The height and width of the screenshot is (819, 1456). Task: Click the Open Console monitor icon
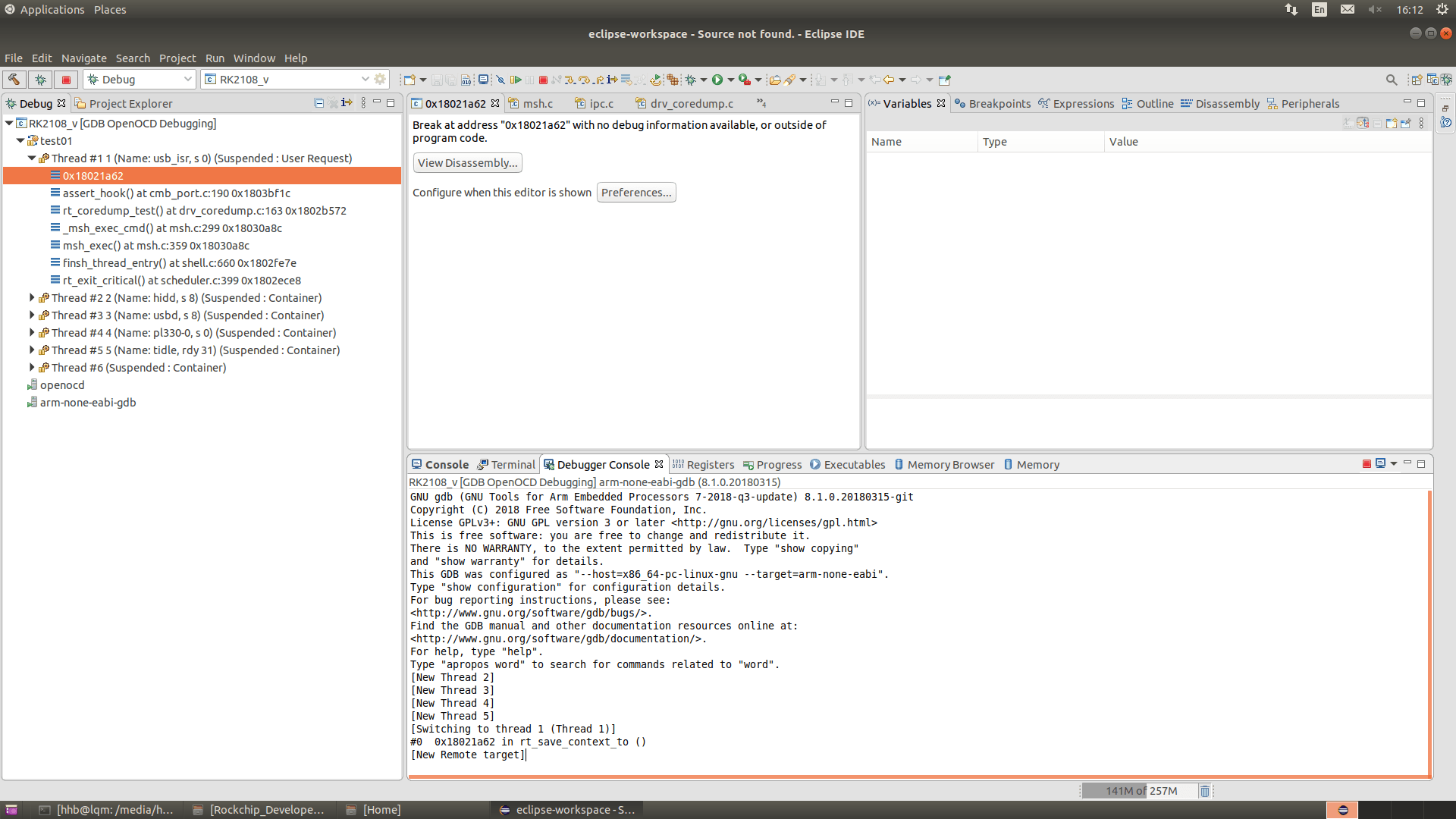483,80
